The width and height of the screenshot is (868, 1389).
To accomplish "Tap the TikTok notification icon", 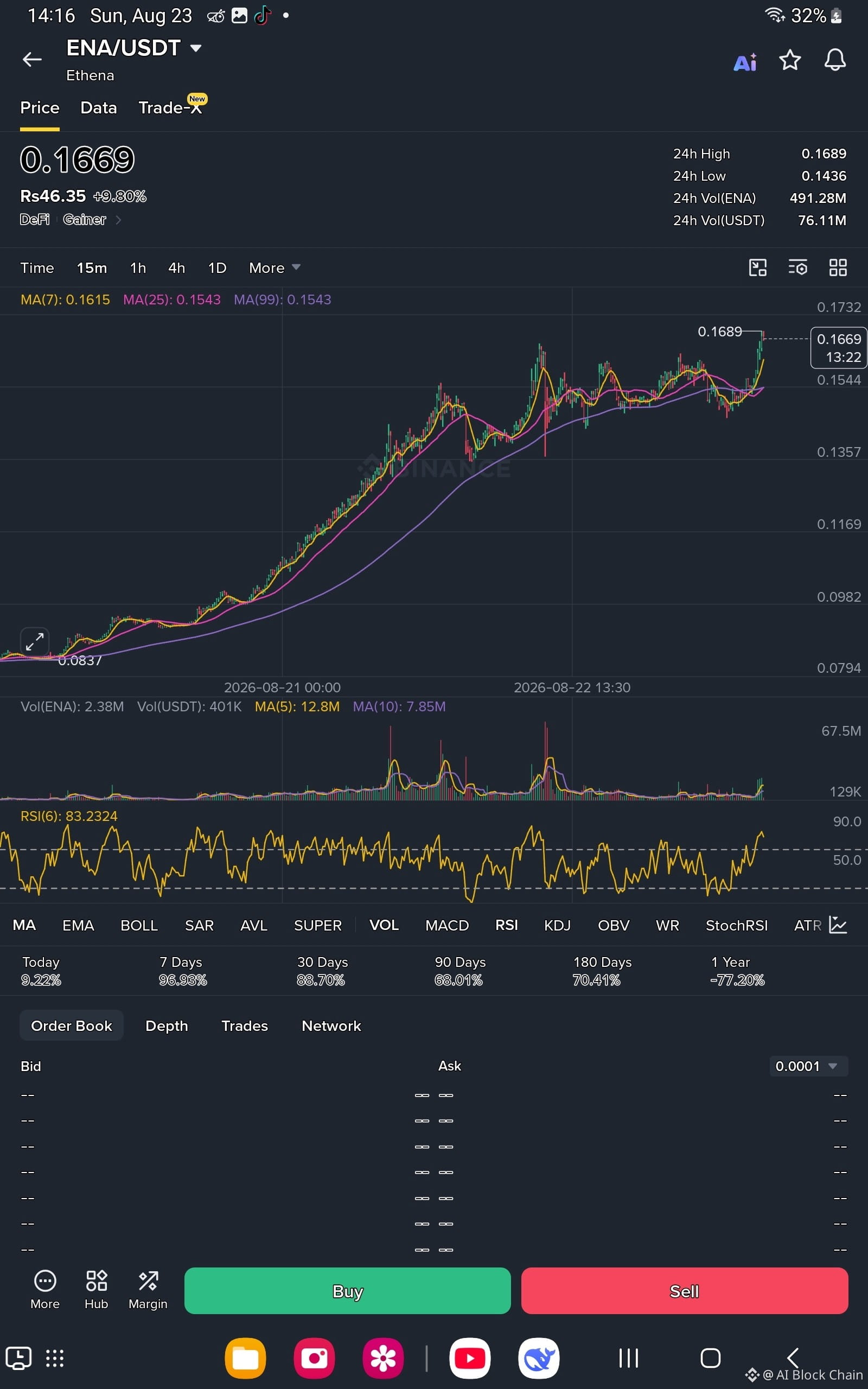I will tap(263, 16).
